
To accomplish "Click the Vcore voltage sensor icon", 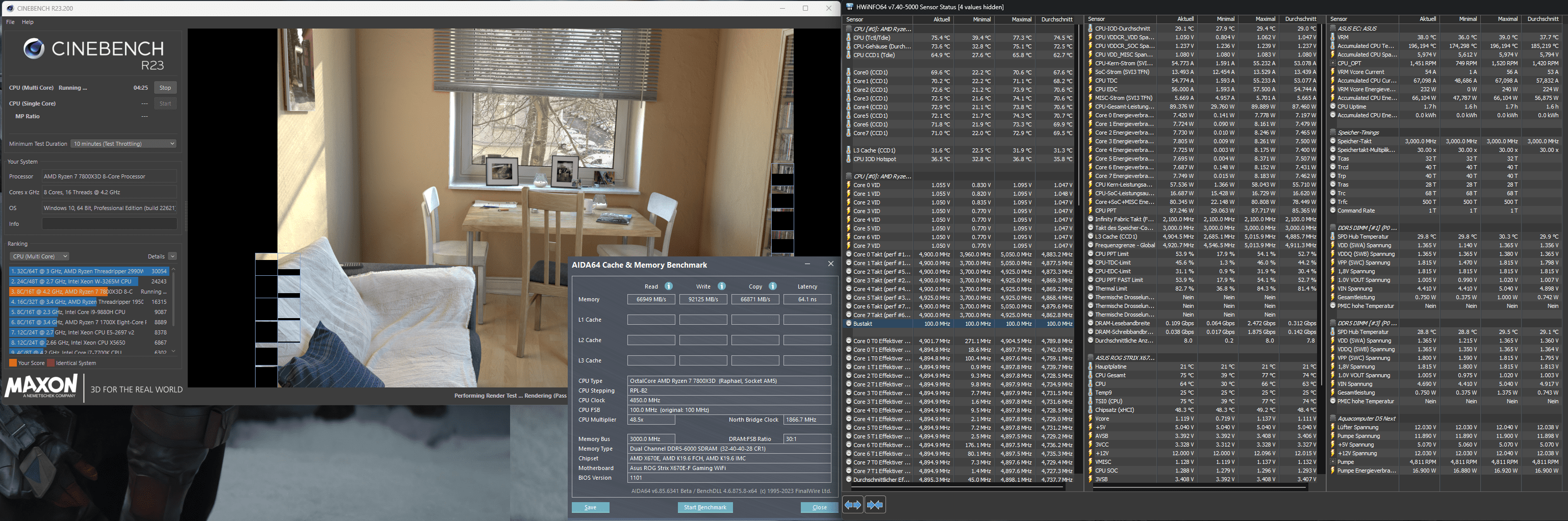I will pyautogui.click(x=1090, y=419).
